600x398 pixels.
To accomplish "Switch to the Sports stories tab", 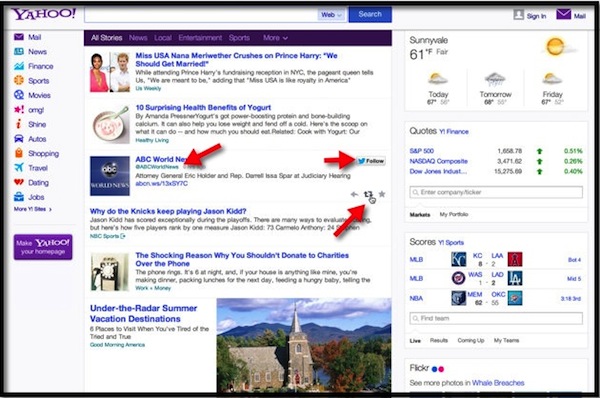I will point(239,38).
